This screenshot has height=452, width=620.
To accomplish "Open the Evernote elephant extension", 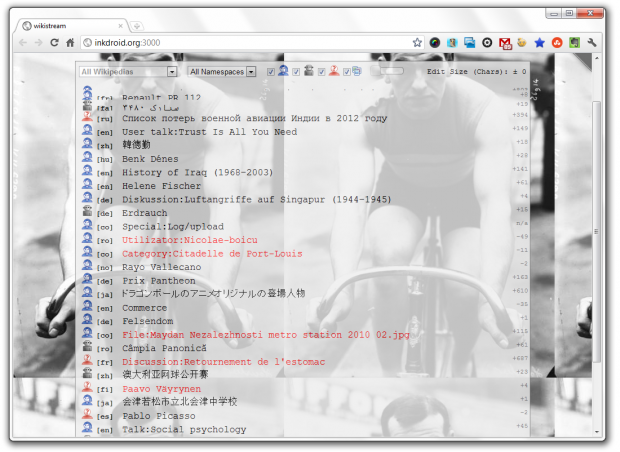I will tap(574, 42).
